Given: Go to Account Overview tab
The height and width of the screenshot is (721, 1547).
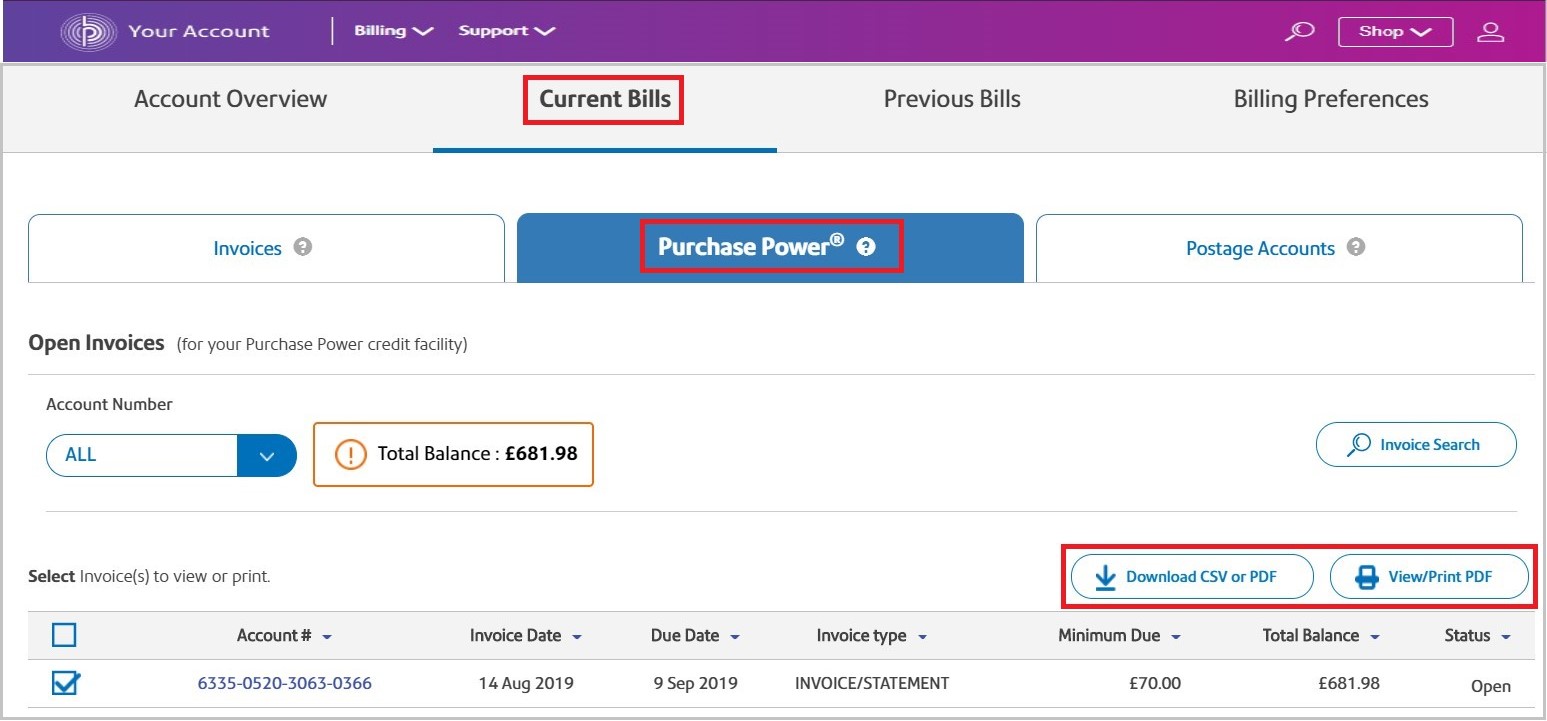Looking at the screenshot, I should (231, 99).
